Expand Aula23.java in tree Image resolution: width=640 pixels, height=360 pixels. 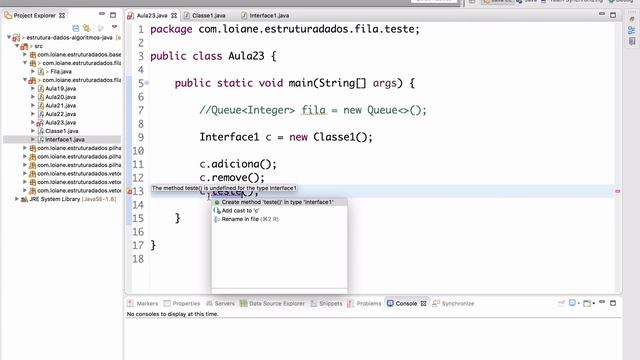(x=33, y=122)
